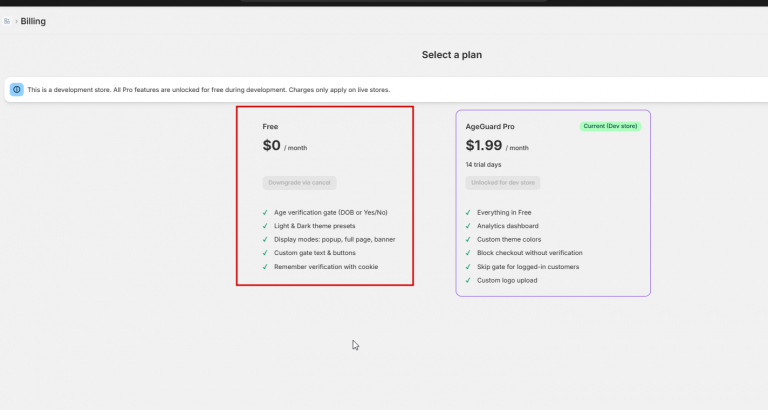Click checkmark next to Custom theme colors
Screen dimensions: 768x410
pyautogui.click(x=468, y=240)
